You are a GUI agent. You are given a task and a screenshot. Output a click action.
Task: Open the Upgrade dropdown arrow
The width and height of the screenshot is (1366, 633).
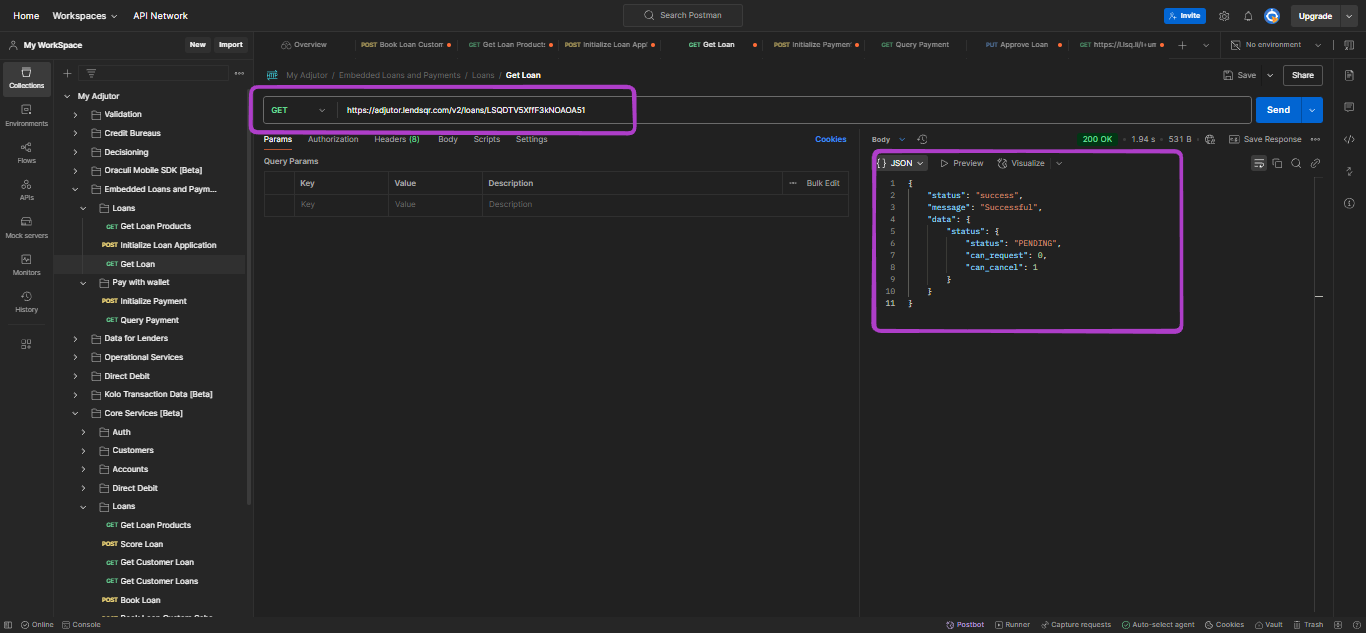point(1350,16)
